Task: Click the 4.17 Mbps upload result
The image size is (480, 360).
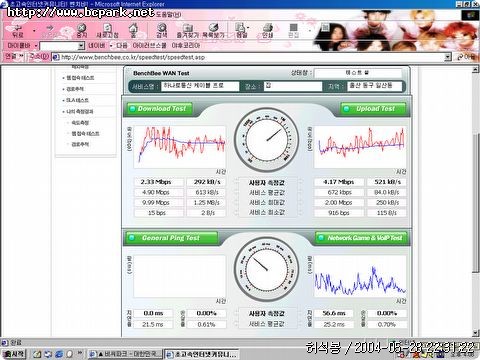Action: click(338, 182)
